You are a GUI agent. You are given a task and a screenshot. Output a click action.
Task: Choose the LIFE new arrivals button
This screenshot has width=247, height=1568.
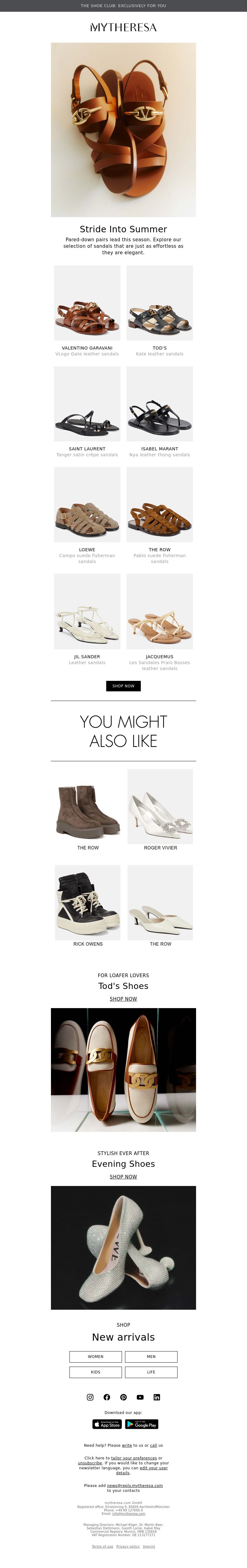(151, 1372)
